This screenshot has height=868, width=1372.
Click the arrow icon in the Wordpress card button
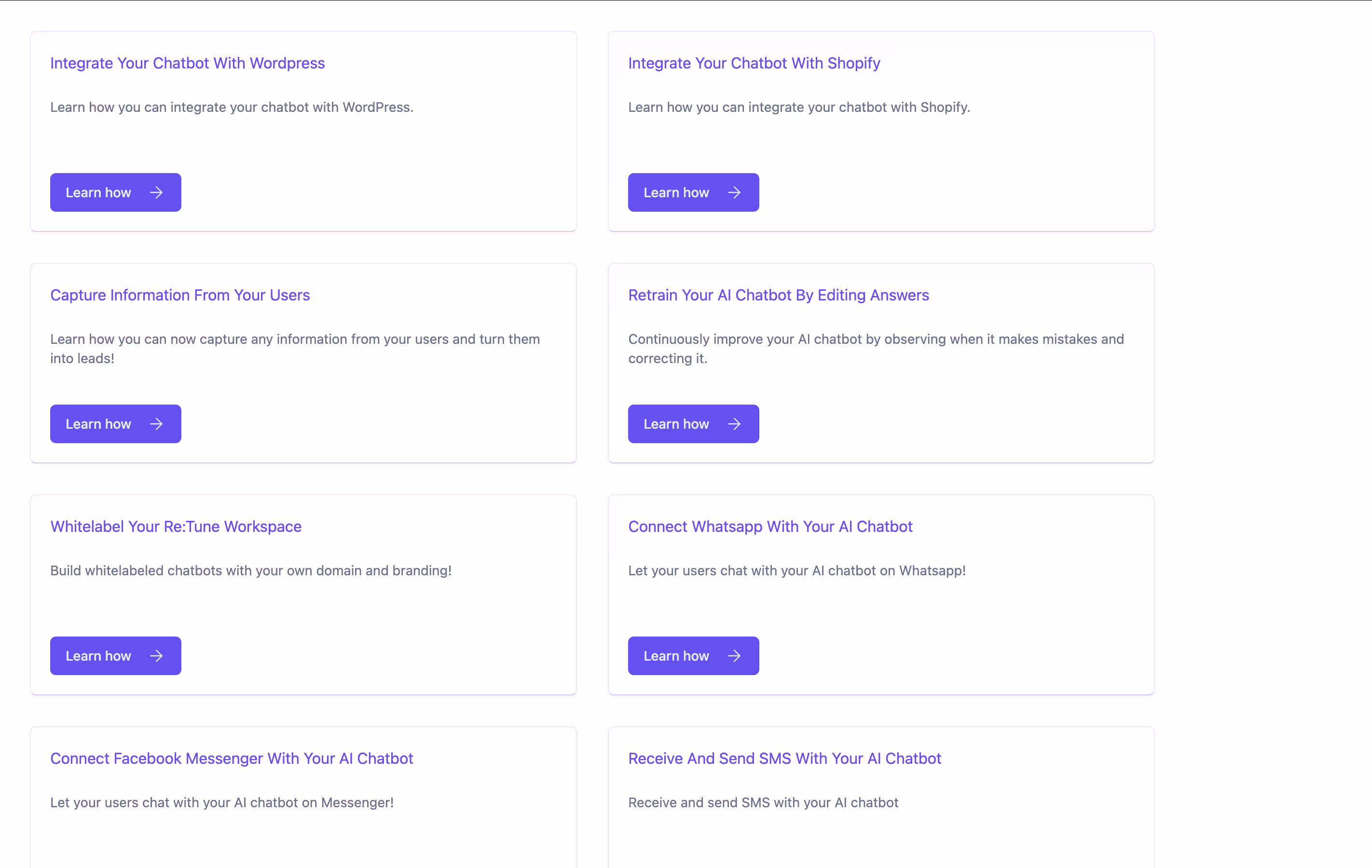(156, 192)
